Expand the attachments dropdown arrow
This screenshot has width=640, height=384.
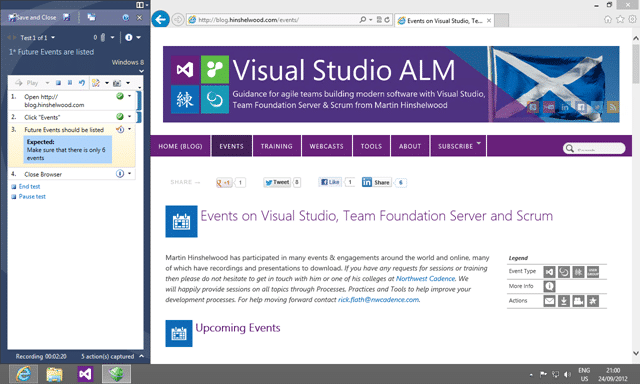coord(112,38)
